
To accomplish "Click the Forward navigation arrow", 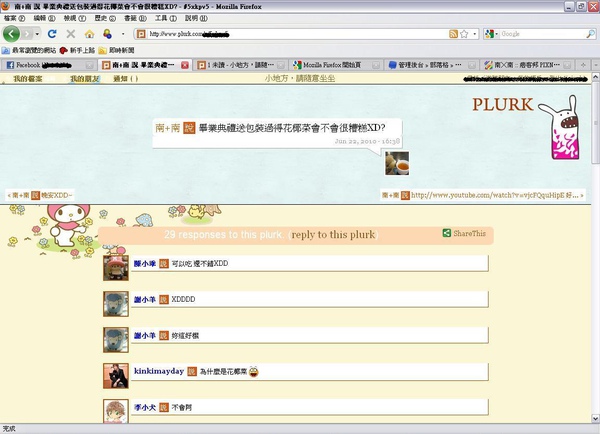I will [x=26, y=34].
